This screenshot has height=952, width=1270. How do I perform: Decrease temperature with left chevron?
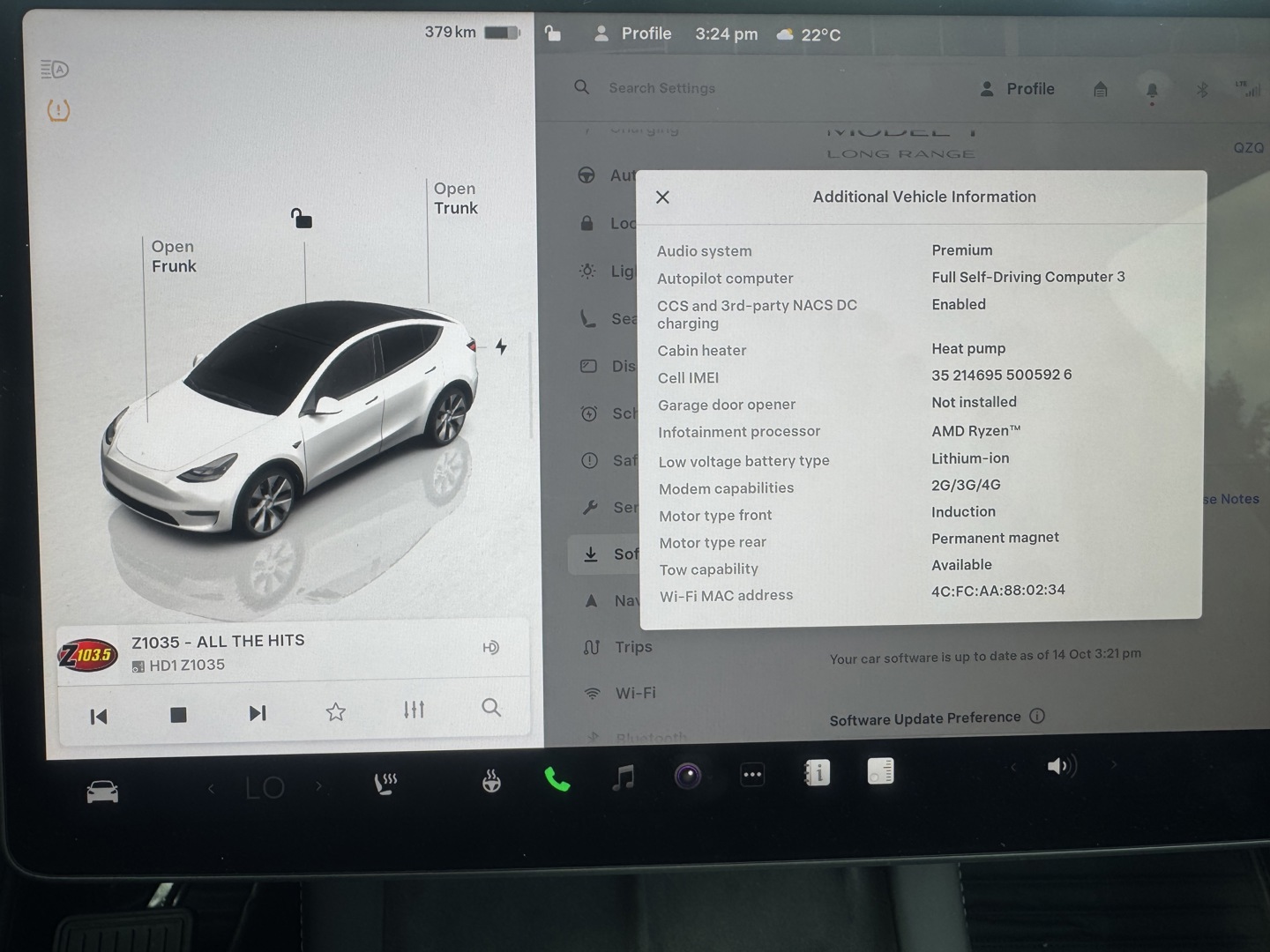(211, 789)
